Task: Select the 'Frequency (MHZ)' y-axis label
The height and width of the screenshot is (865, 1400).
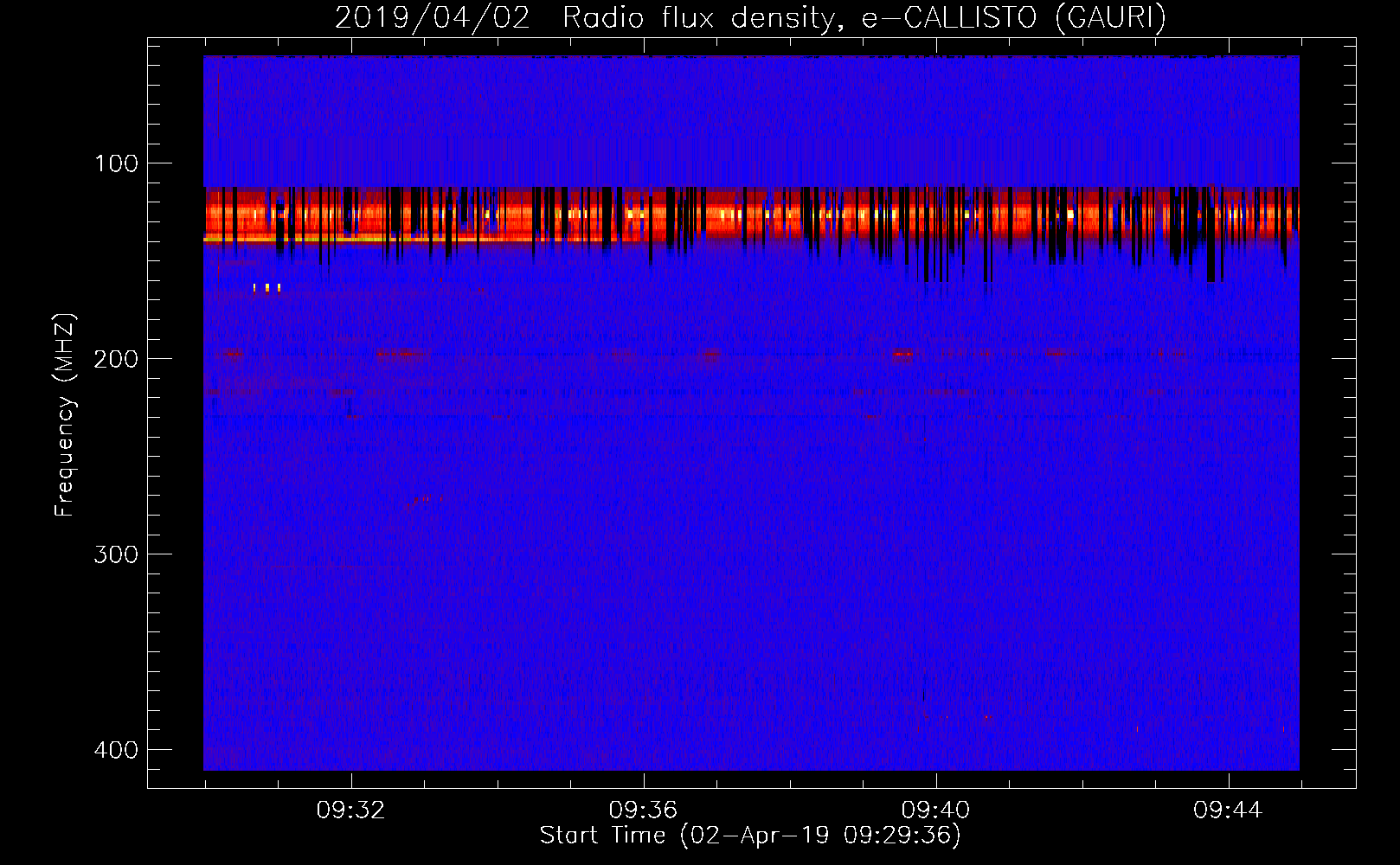Action: (x=65, y=415)
